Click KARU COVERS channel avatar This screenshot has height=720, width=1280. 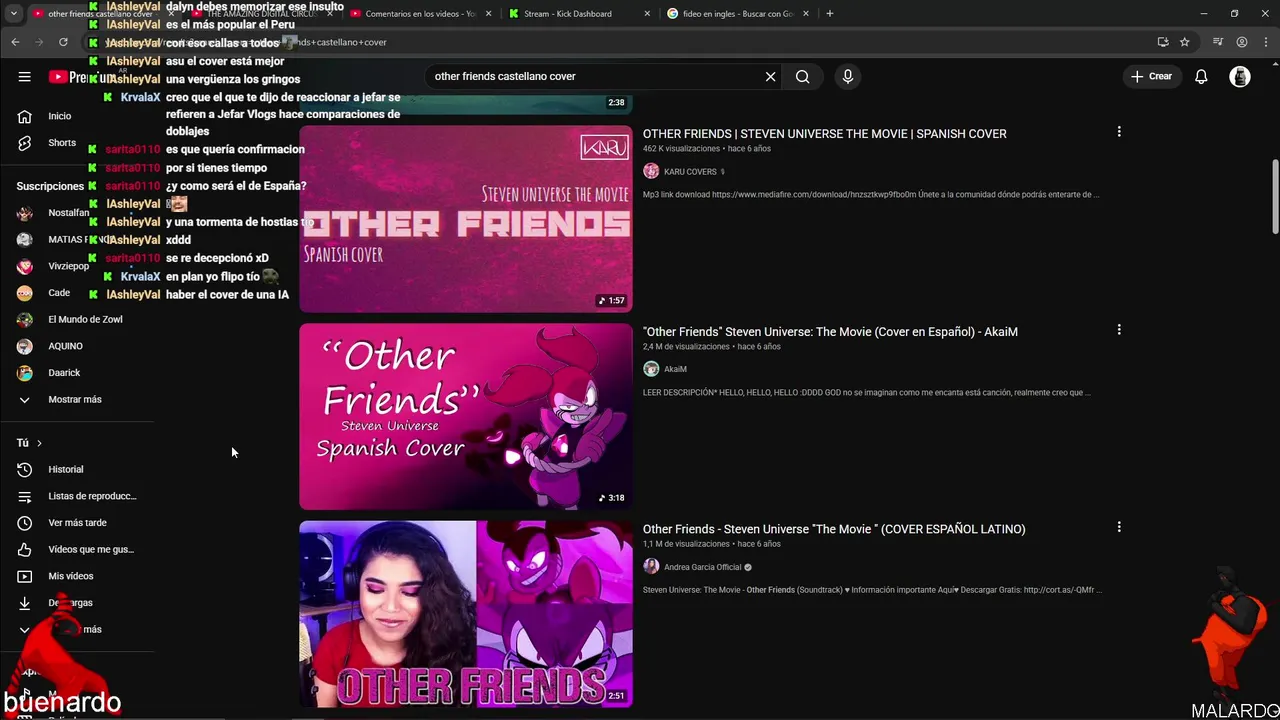point(651,171)
